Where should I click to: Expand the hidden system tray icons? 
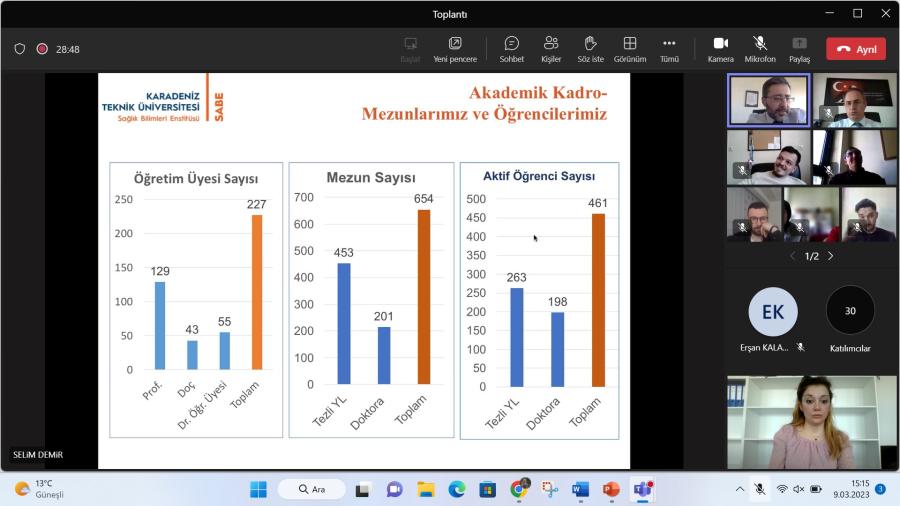point(740,489)
